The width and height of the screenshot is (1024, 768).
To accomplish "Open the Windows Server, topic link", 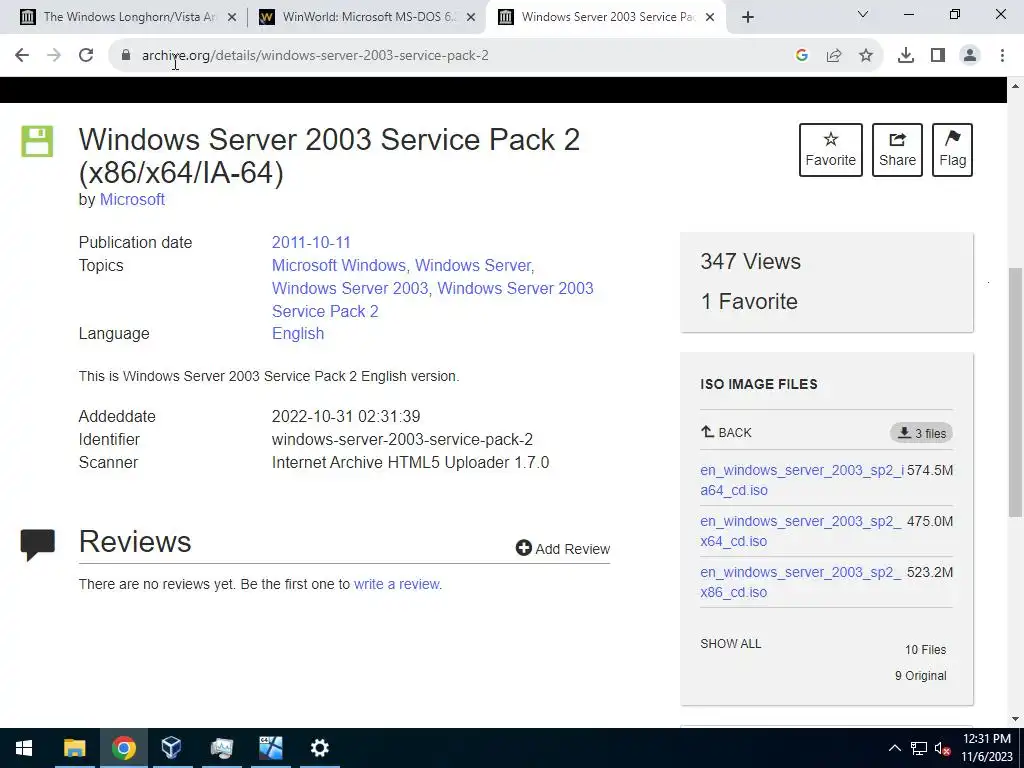I will pyautogui.click(x=475, y=266).
